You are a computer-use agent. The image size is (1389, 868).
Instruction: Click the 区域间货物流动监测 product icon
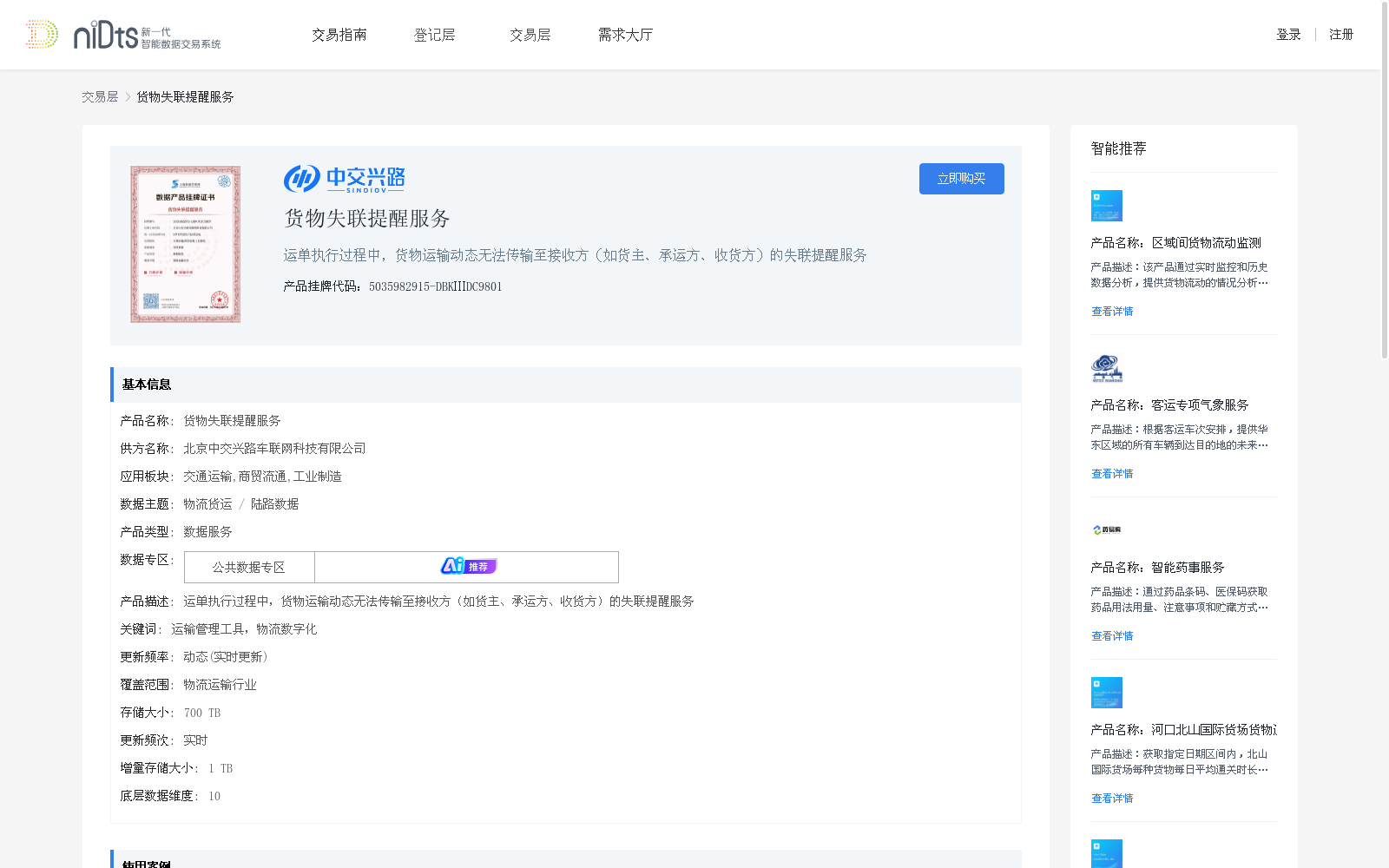pyautogui.click(x=1107, y=206)
